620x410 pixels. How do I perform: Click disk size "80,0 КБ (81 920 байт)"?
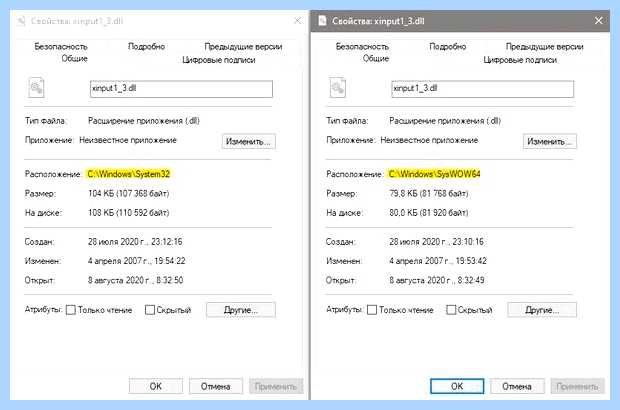pos(429,213)
